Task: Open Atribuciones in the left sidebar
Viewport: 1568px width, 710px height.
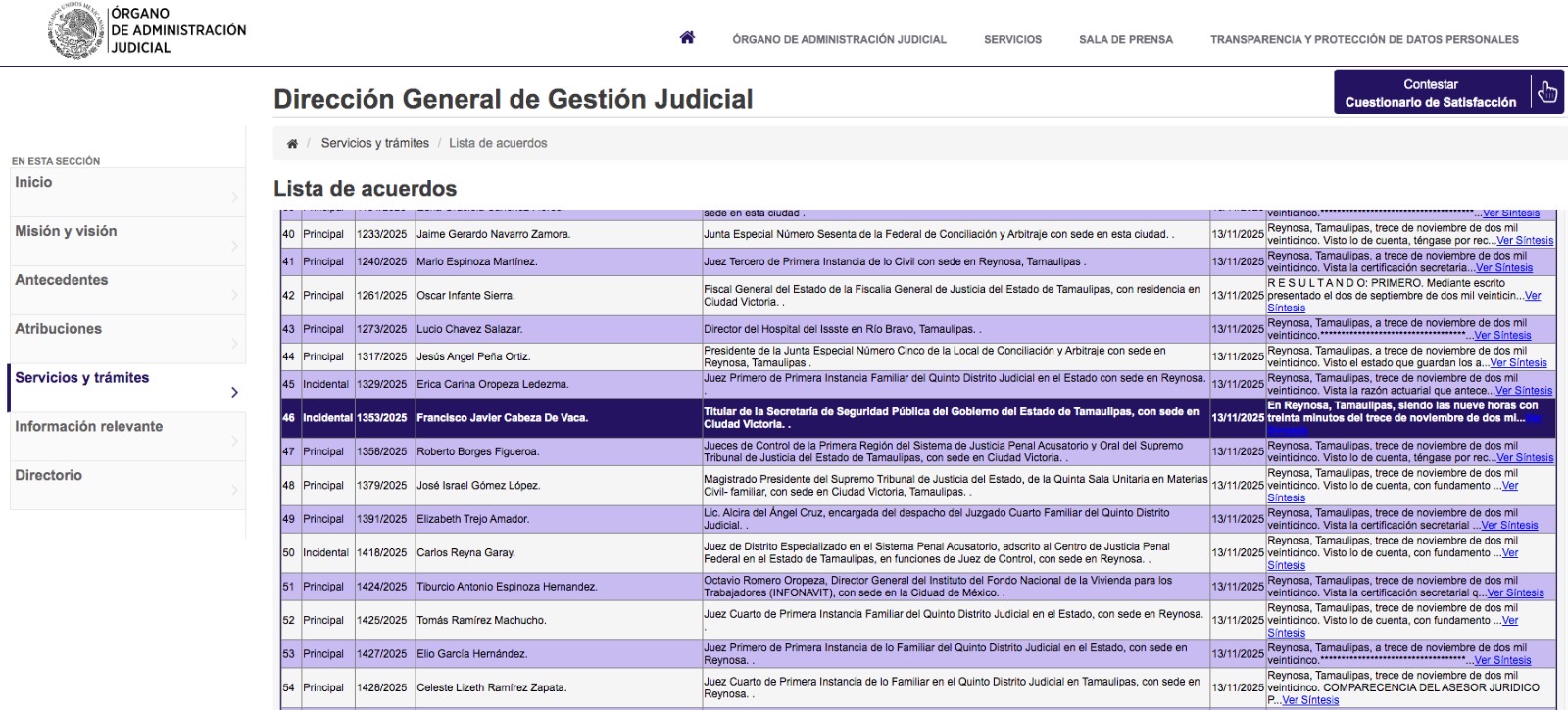Action: (58, 330)
